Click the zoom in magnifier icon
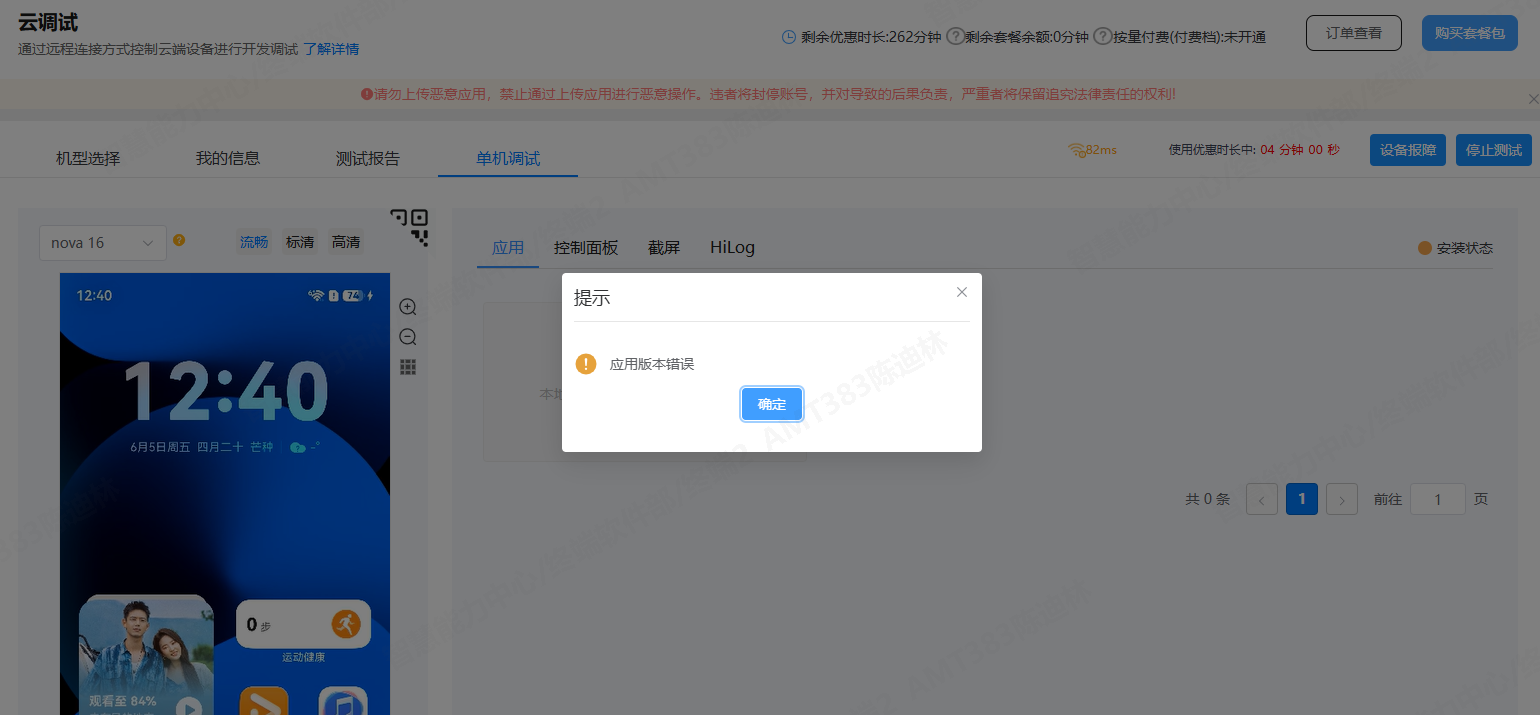Screen dimensions: 1540x715 coord(407,307)
